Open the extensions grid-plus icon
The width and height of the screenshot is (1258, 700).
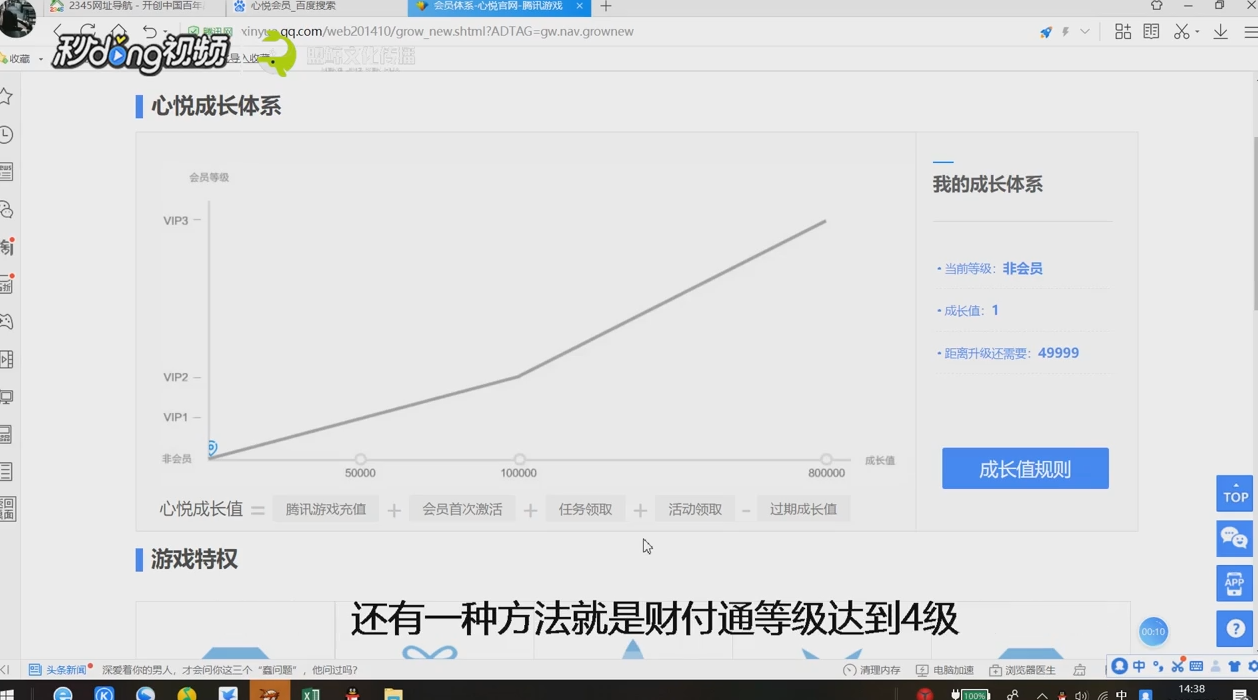pos(1122,32)
